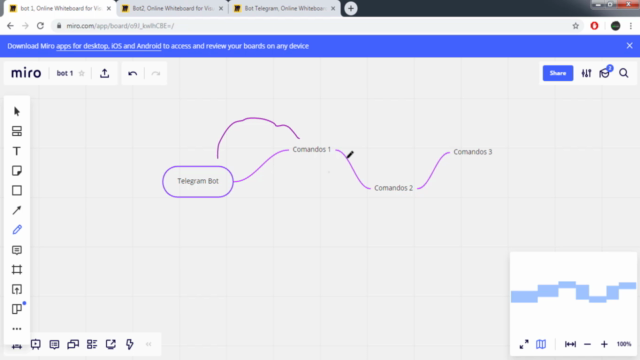Open board search magnifier

coord(624,73)
